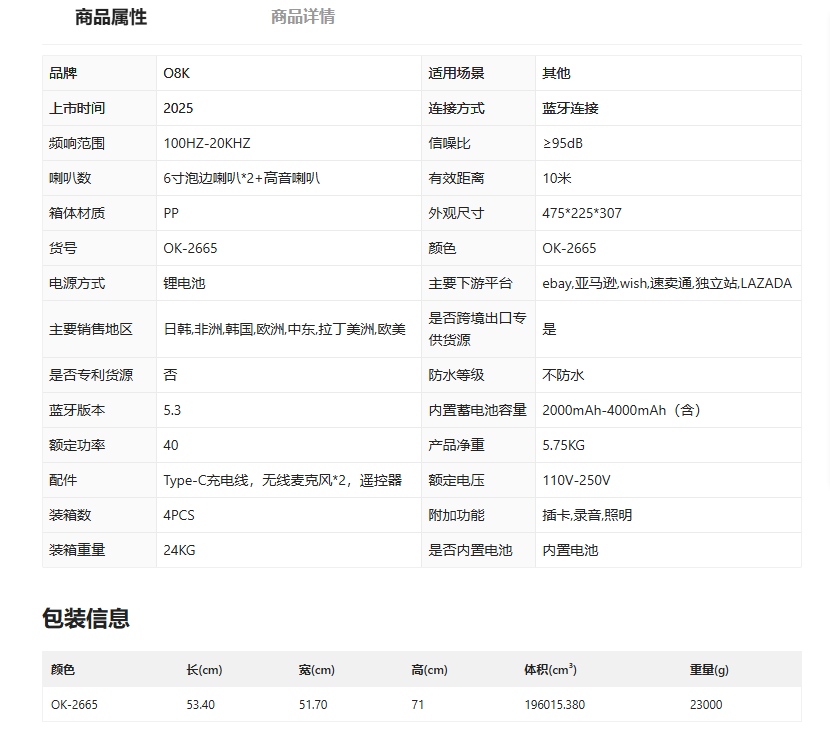The width and height of the screenshot is (830, 742).
Task: Click the 包装信息 section heading
Action: coord(86,618)
